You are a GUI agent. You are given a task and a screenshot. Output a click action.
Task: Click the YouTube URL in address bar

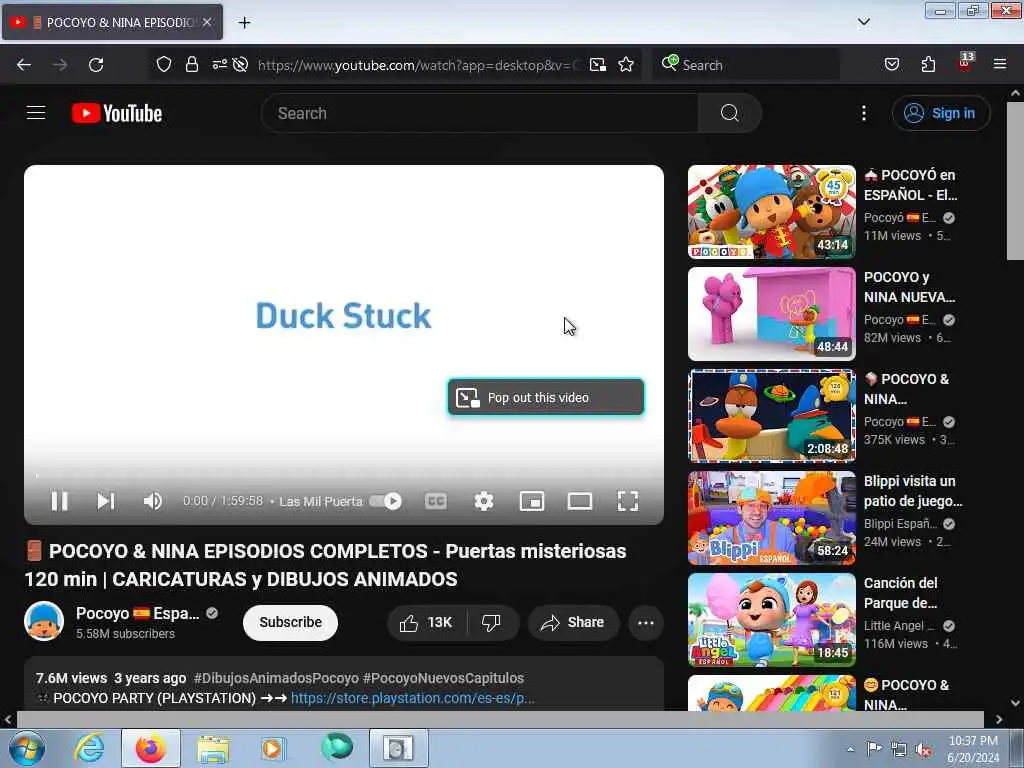tap(419, 65)
